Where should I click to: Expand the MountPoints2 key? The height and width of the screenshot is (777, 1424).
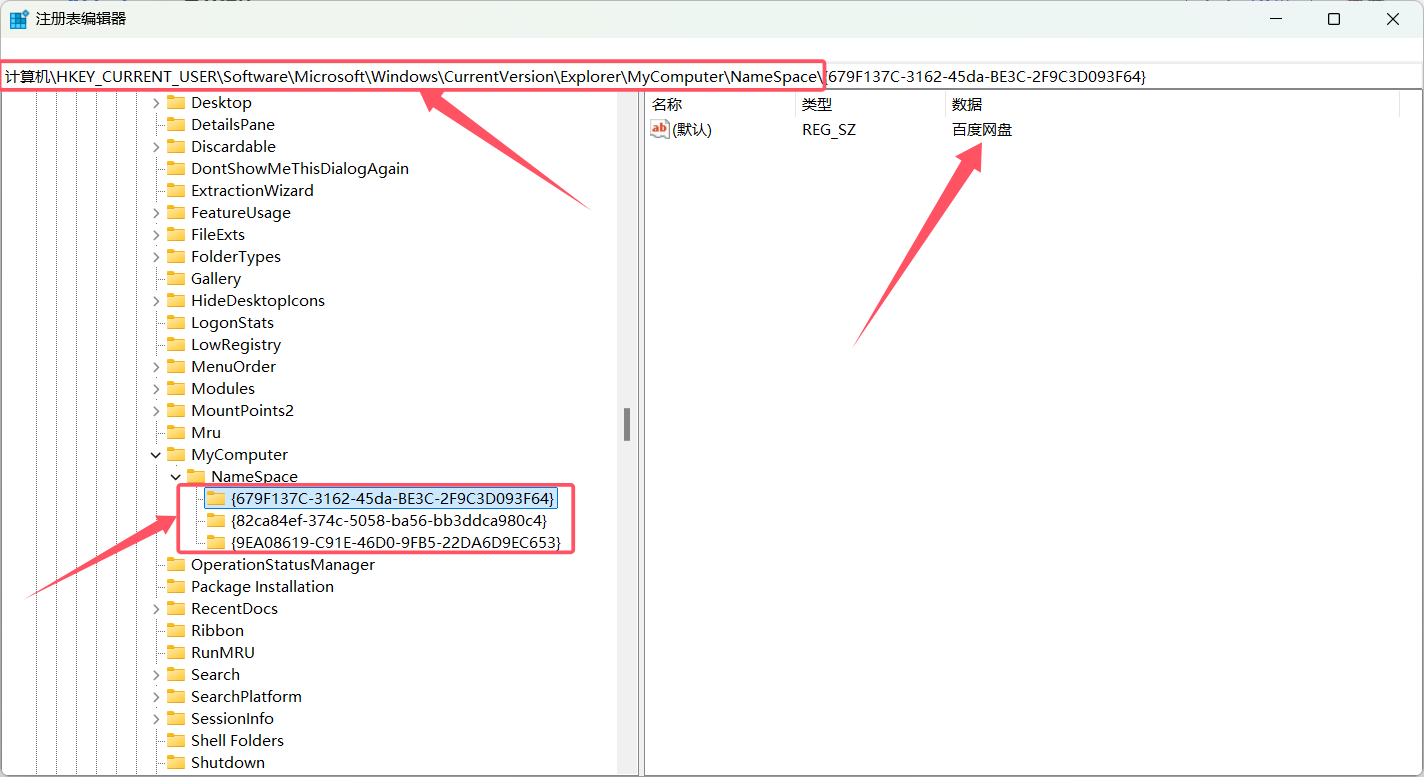coord(155,411)
